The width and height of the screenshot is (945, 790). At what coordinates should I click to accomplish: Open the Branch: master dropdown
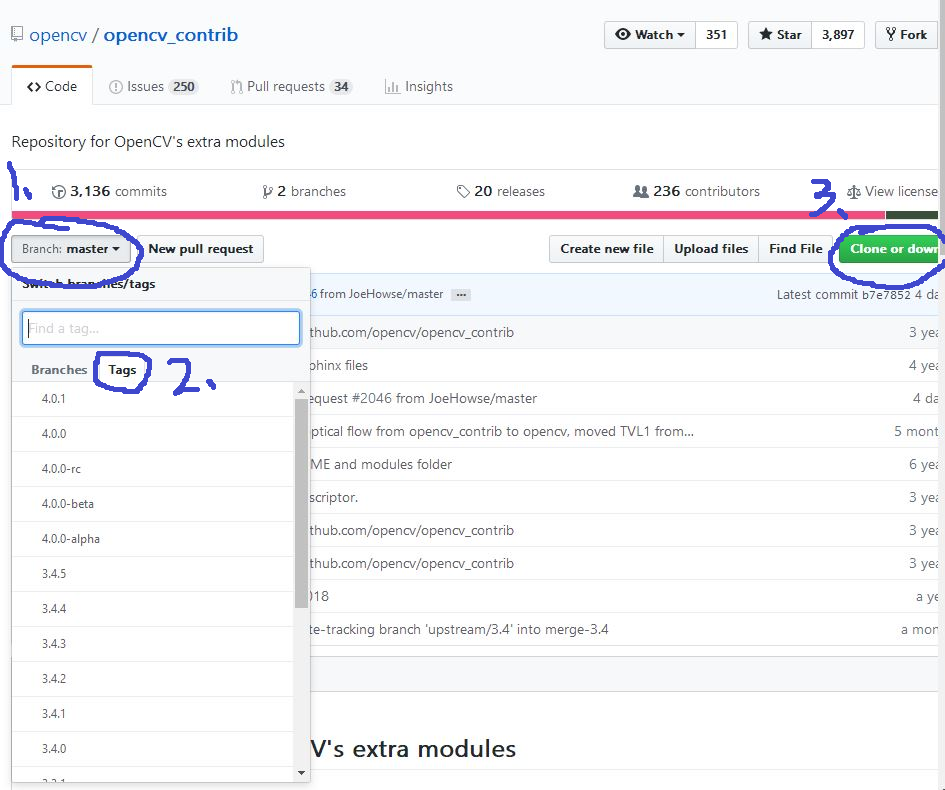70,248
